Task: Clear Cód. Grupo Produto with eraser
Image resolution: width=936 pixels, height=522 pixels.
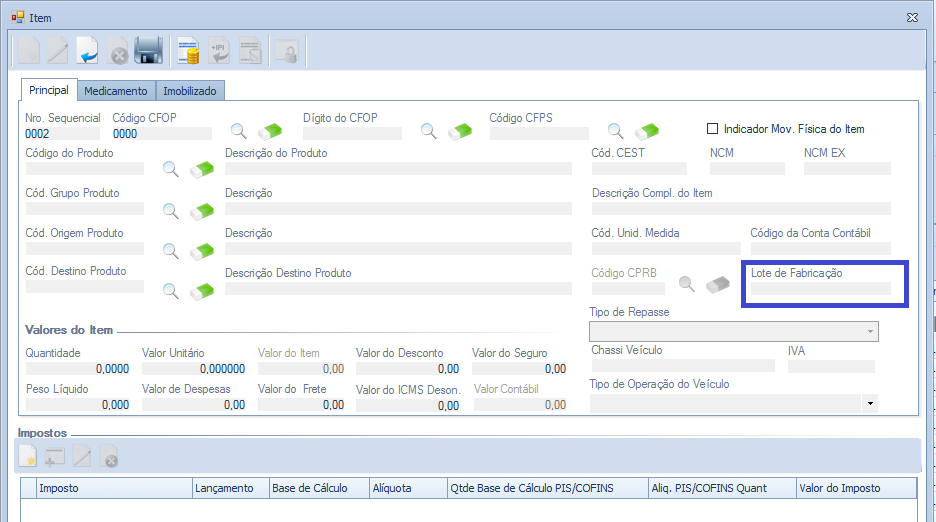Action: 202,210
